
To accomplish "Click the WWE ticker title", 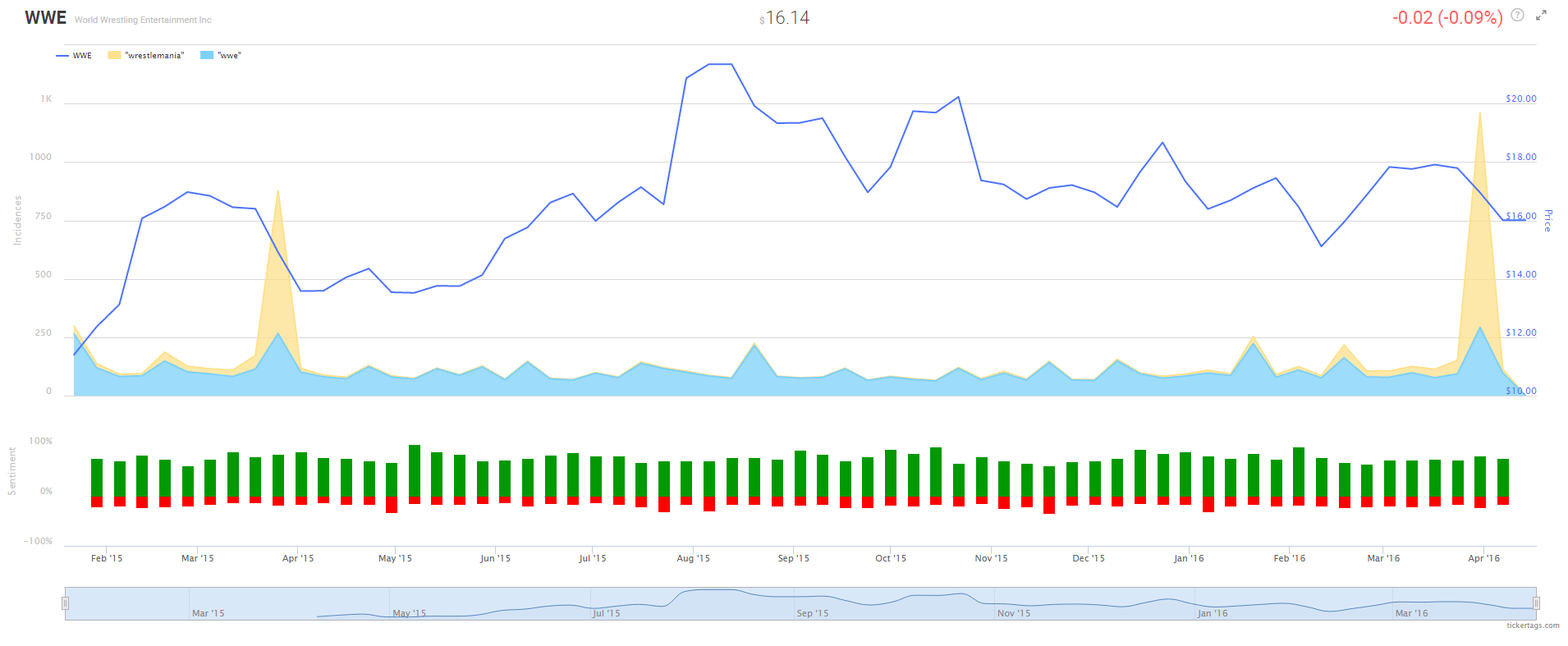I will point(45,17).
